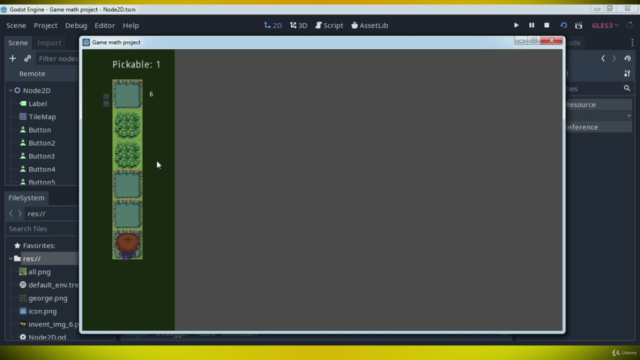Maximize the Godot Engine main window
640x360 pixels.
coord(609,9)
